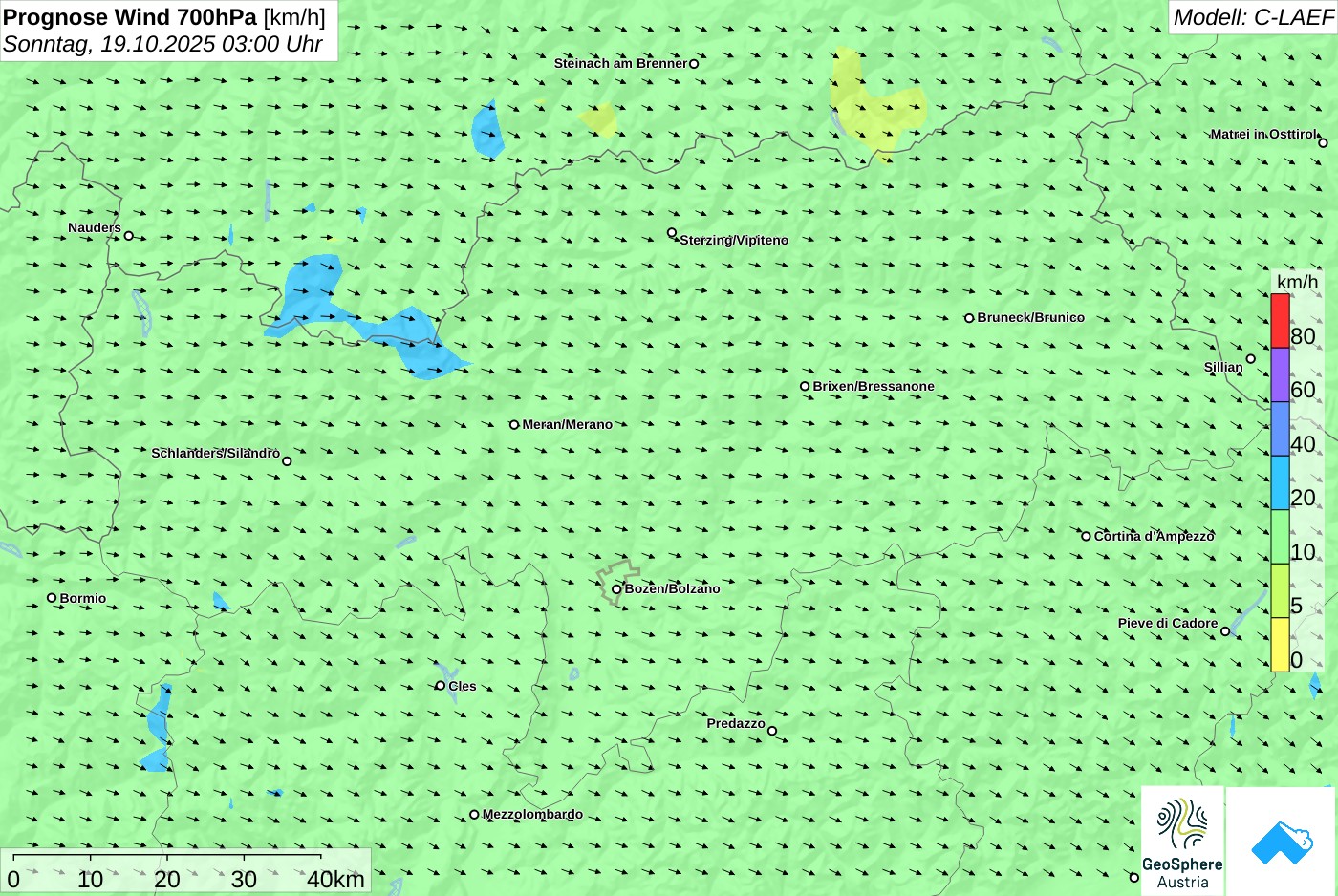Click the 'Prognose Wind 700hPa' title text
The image size is (1338, 896).
[x=131, y=17]
